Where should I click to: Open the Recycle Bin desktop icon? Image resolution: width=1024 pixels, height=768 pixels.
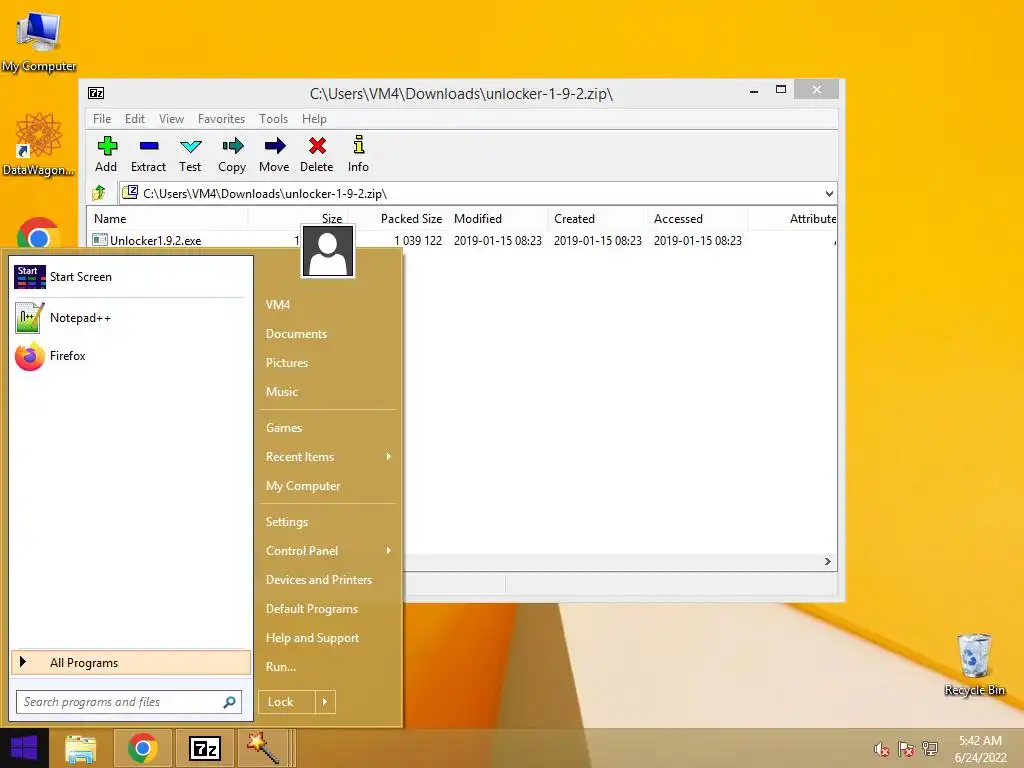[x=975, y=664]
